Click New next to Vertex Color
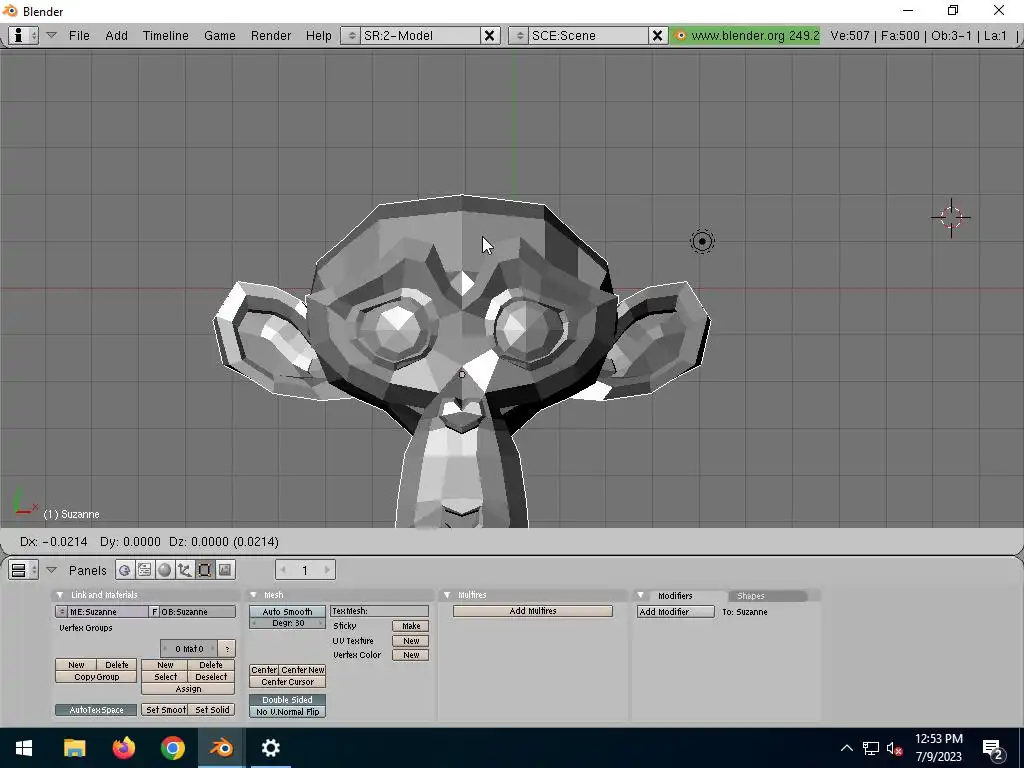This screenshot has height=768, width=1024. tap(411, 655)
